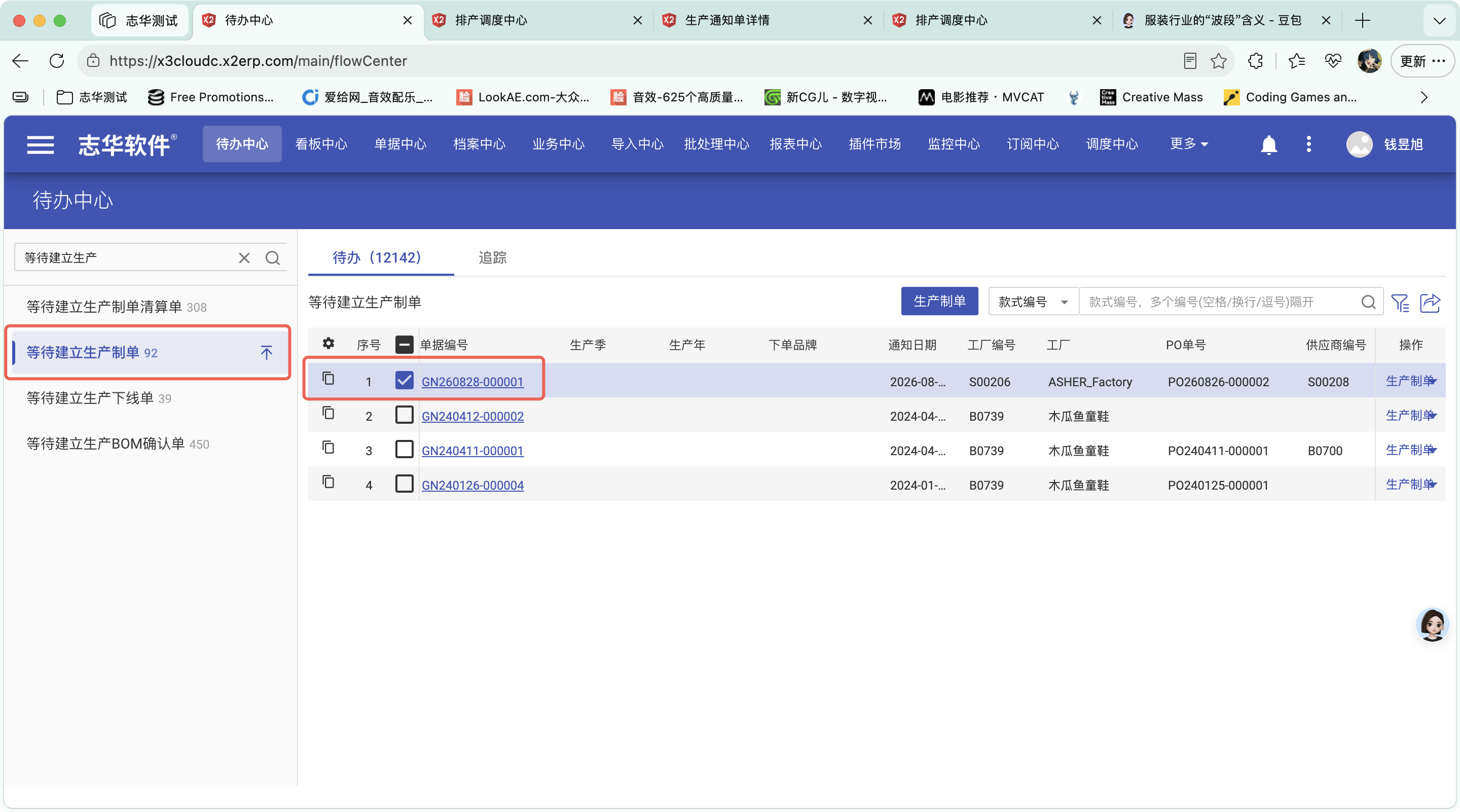
Task: Open the 款式编号 search-type dropdown
Action: click(x=1033, y=302)
